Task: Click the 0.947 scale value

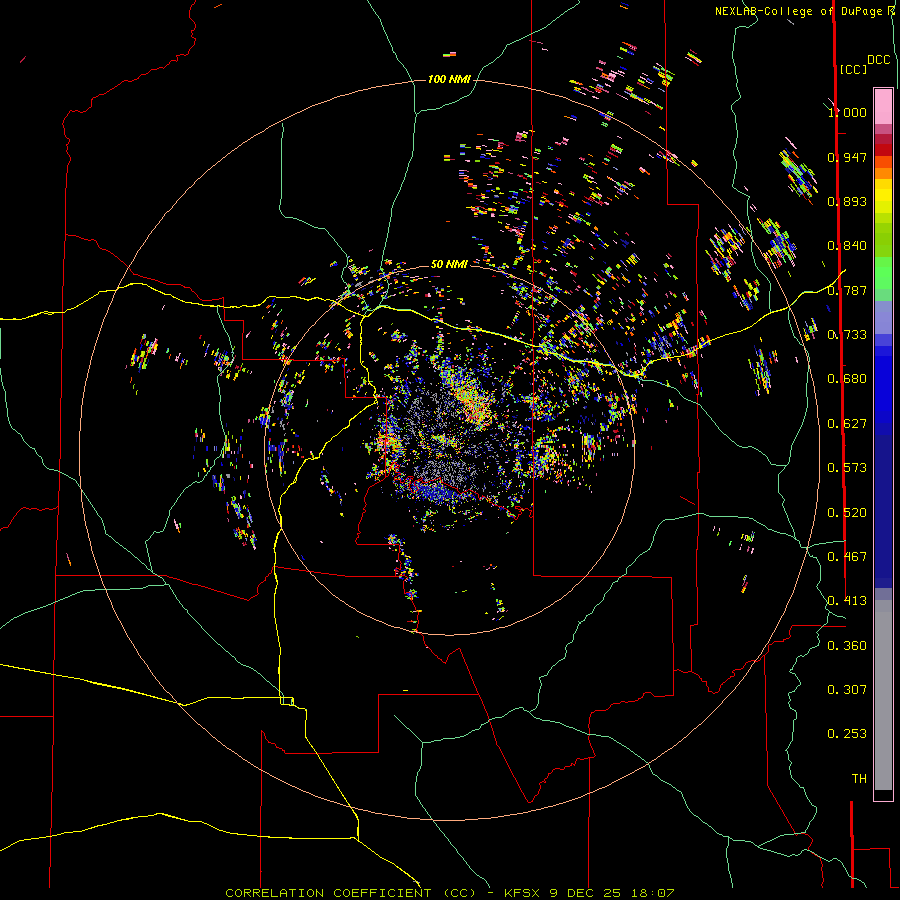Action: tap(847, 157)
